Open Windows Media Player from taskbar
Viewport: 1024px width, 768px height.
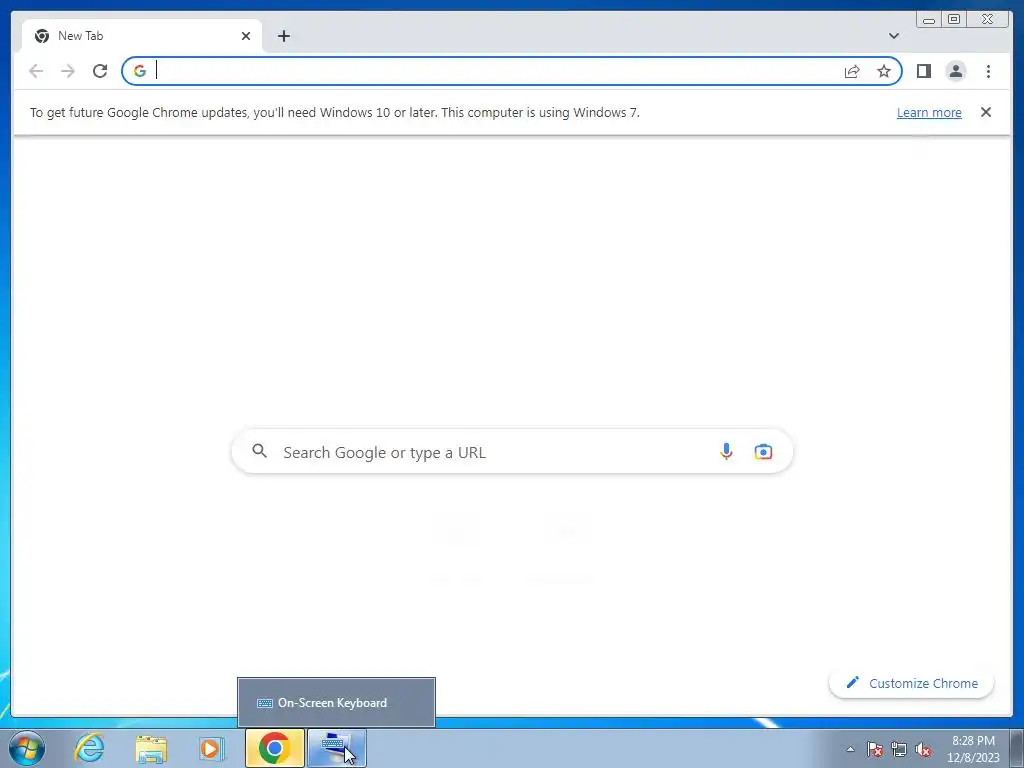pos(211,748)
